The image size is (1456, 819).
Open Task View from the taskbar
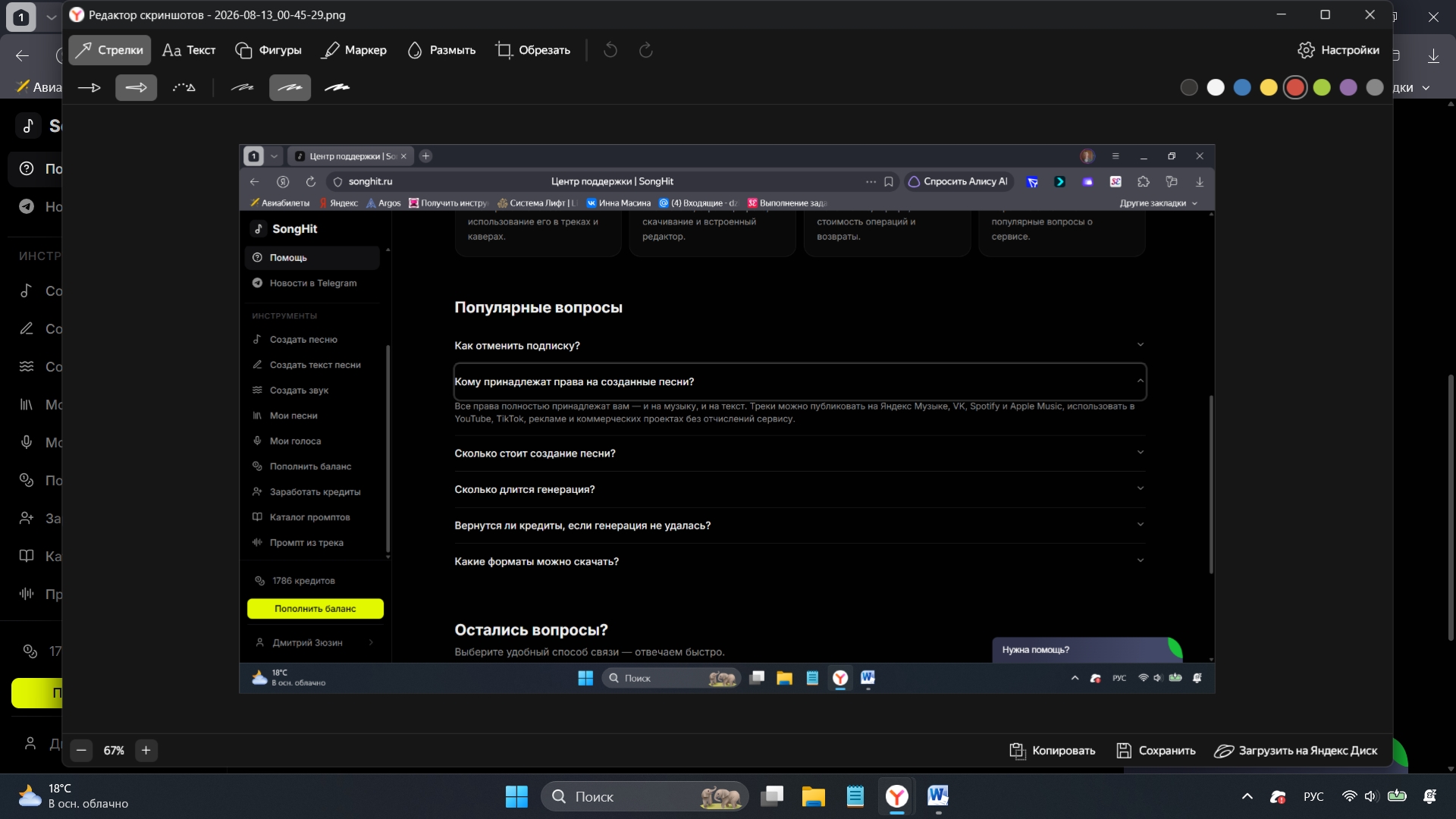tap(772, 796)
